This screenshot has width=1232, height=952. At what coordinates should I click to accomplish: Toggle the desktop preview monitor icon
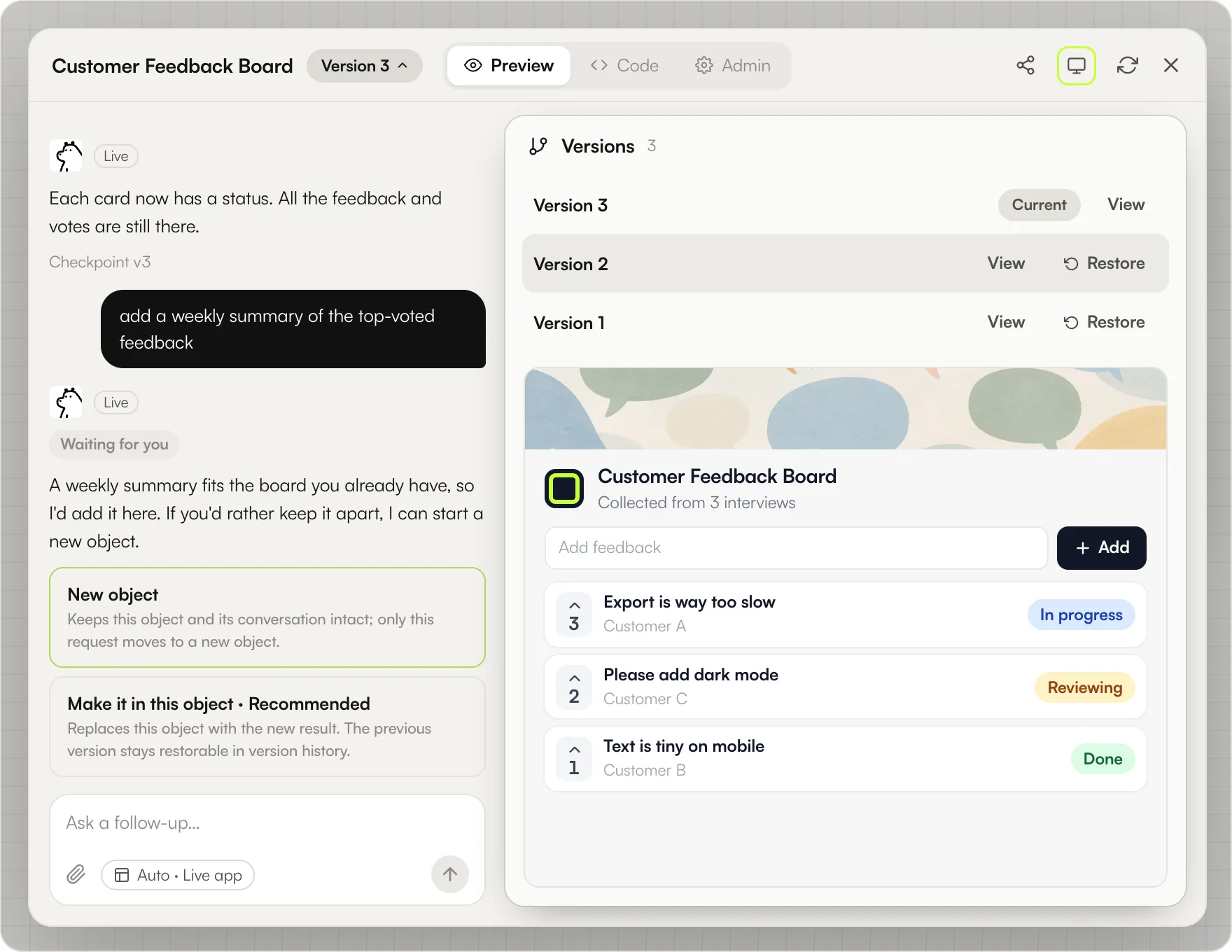click(1076, 65)
